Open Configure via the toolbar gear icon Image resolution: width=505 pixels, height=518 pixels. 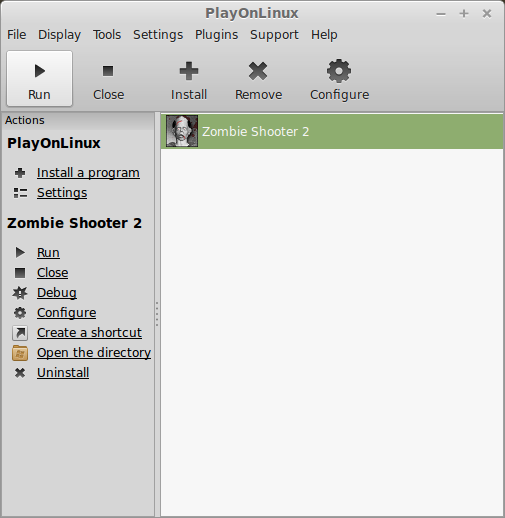tap(339, 71)
